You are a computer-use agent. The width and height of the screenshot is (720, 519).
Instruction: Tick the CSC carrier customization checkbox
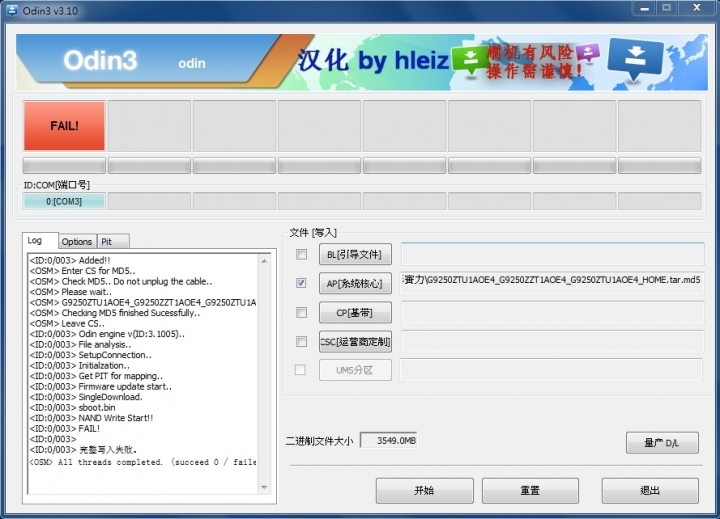click(301, 341)
